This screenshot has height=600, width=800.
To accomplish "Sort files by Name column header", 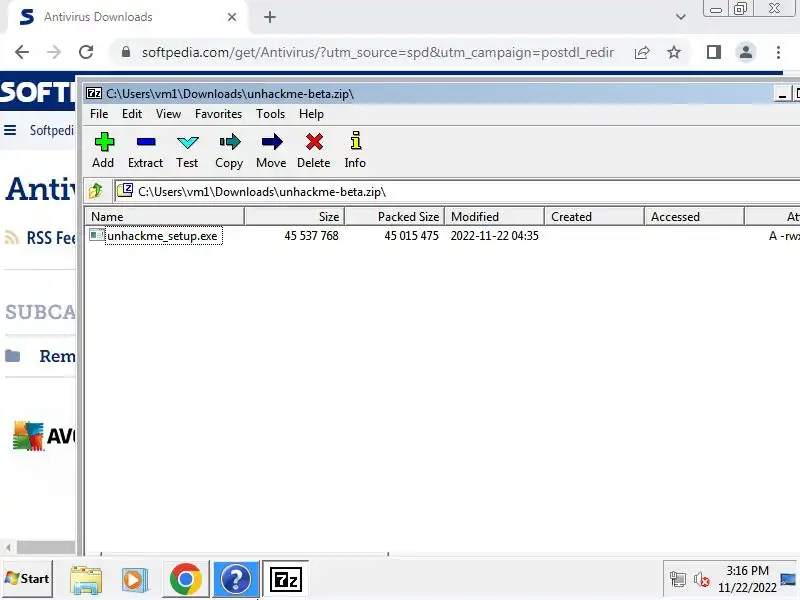I will (164, 216).
